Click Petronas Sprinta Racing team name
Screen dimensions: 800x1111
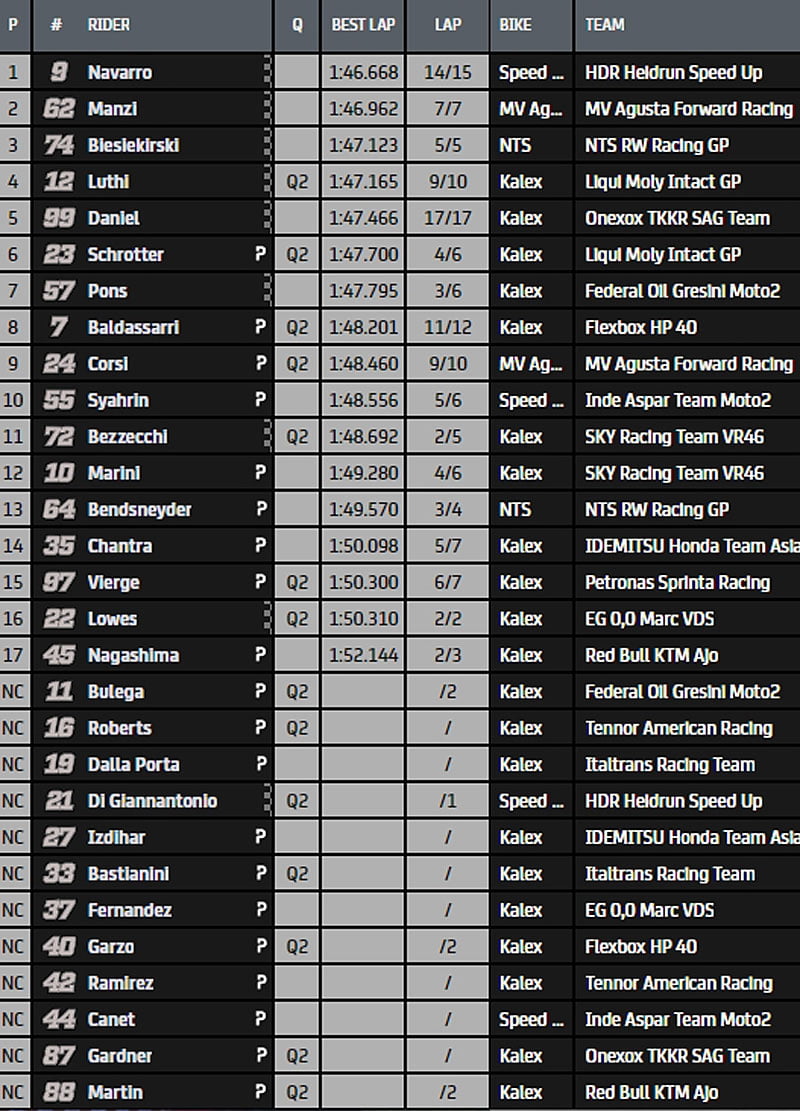tap(677, 582)
